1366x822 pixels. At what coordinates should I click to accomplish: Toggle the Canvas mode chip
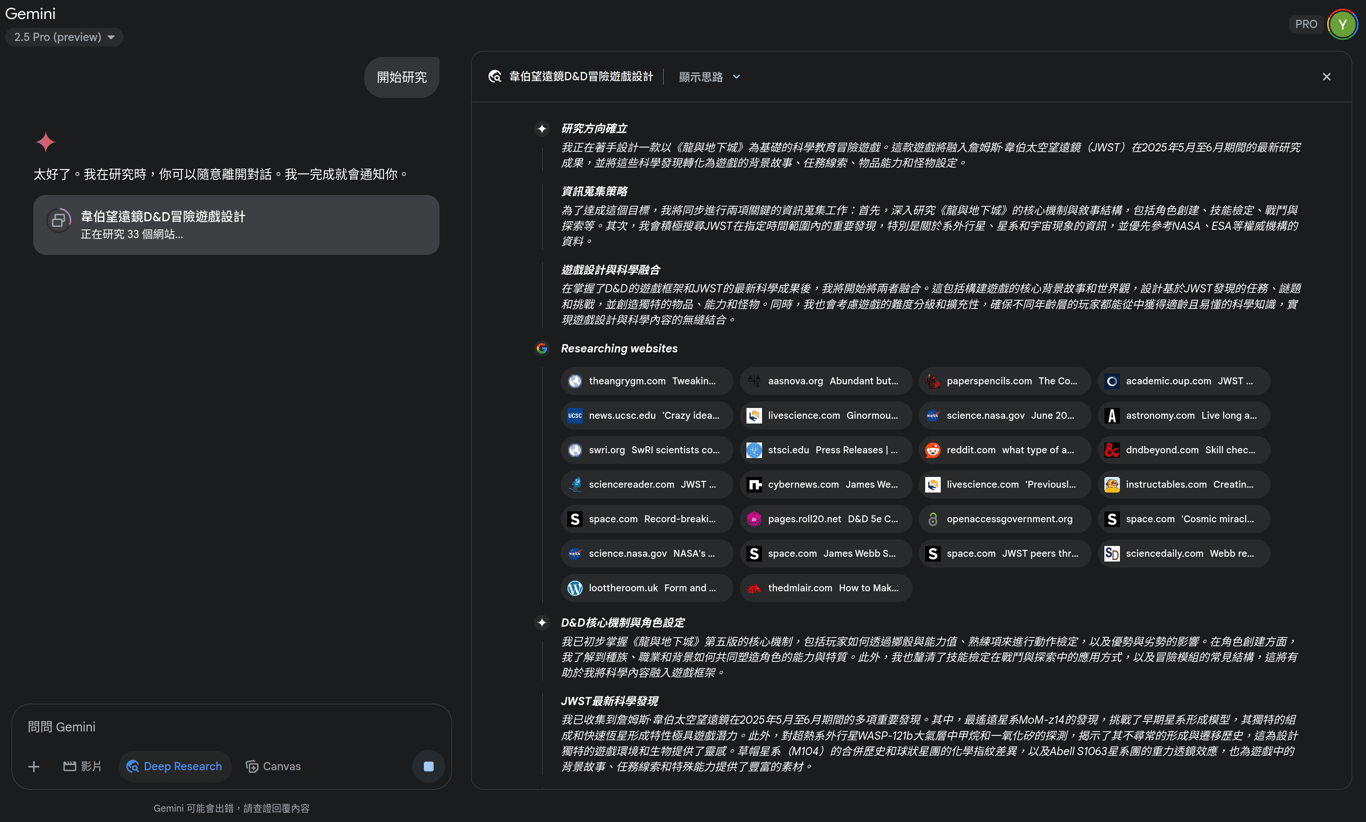(x=273, y=766)
